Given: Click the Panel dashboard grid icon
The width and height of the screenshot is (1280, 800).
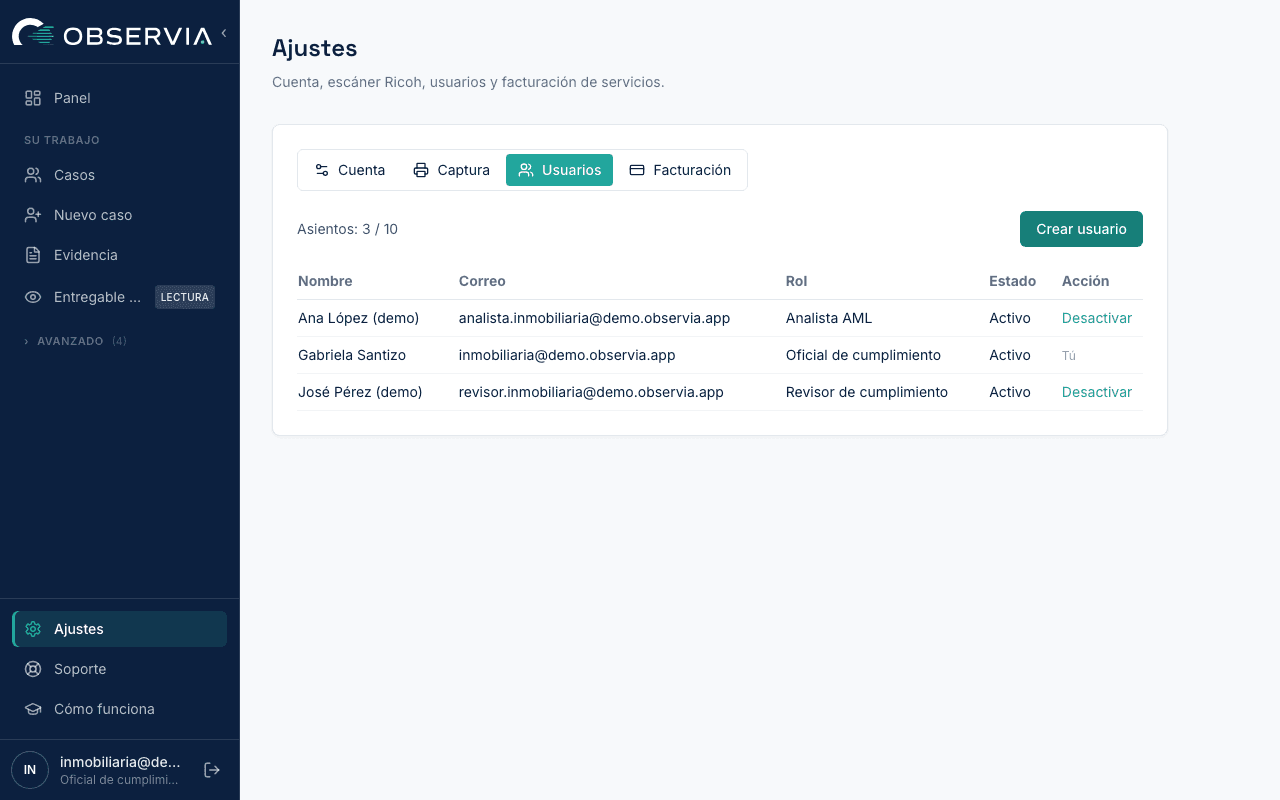Looking at the screenshot, I should (x=33, y=98).
